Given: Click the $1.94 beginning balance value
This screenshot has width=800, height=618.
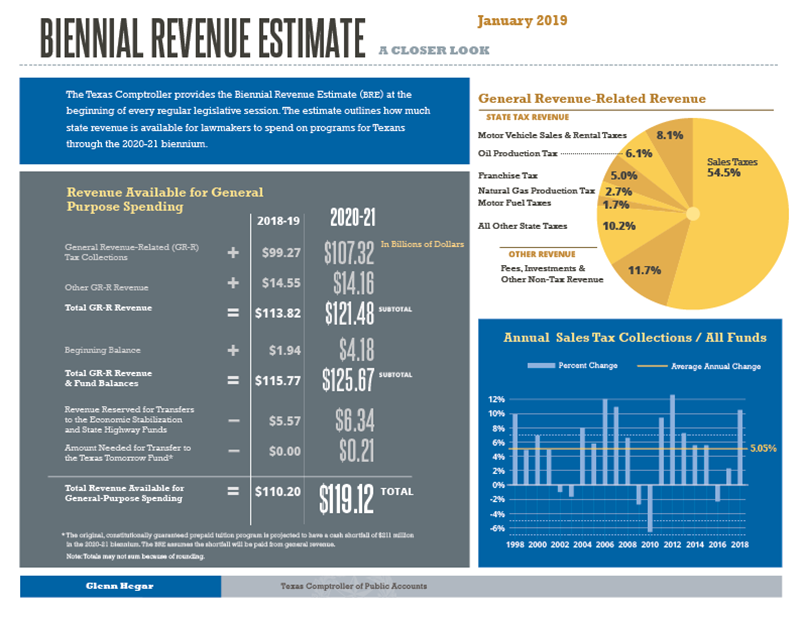Looking at the screenshot, I should pyautogui.click(x=285, y=351).
